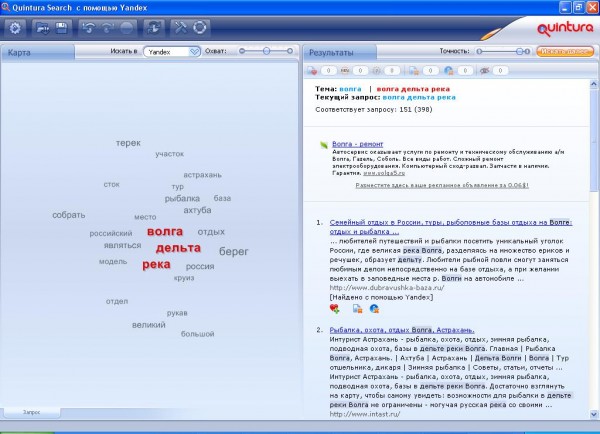Screen dimensions: 600x434
Task: Select the word астрахань in the cloud
Action: 202,175
